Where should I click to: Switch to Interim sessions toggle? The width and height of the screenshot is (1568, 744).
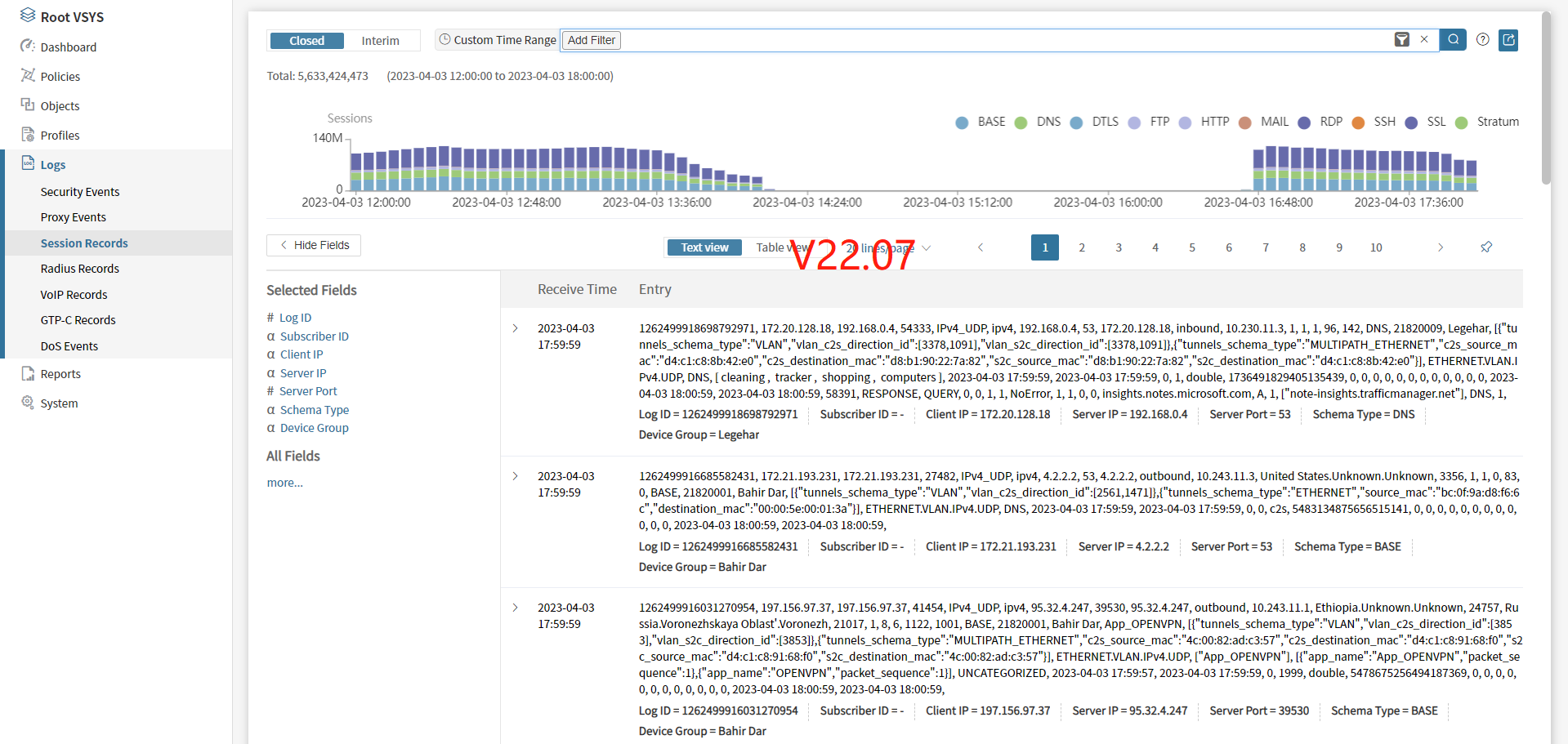[380, 41]
